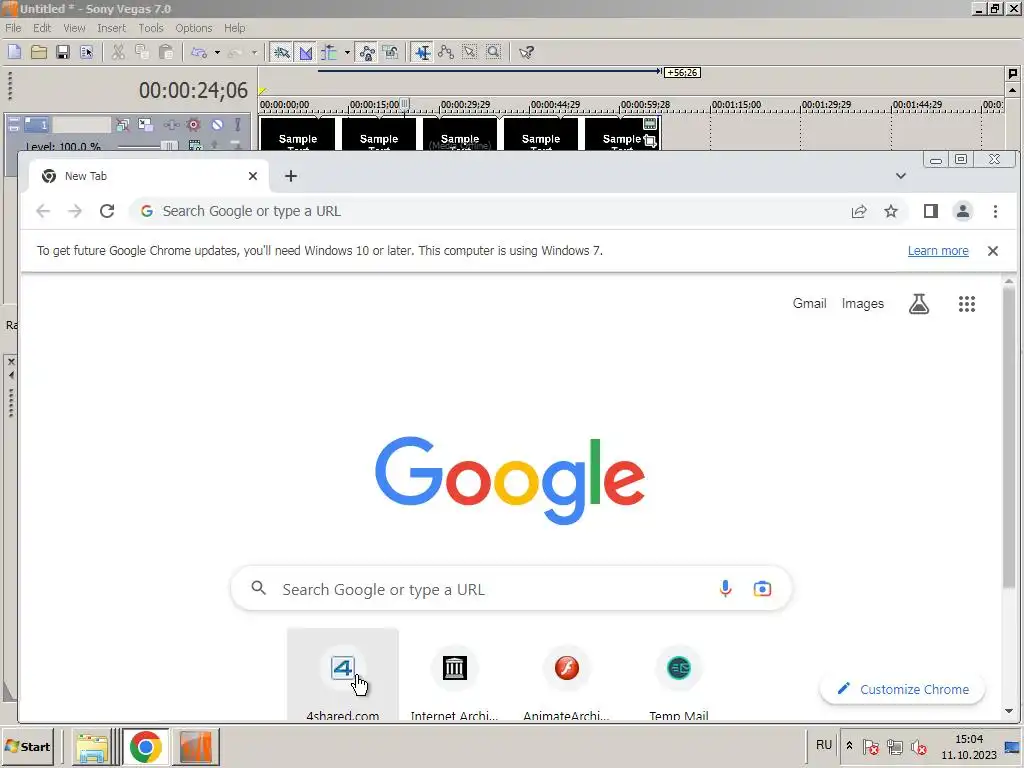Open the Vegas Insert menu
Image resolution: width=1024 pixels, height=768 pixels.
tap(111, 28)
